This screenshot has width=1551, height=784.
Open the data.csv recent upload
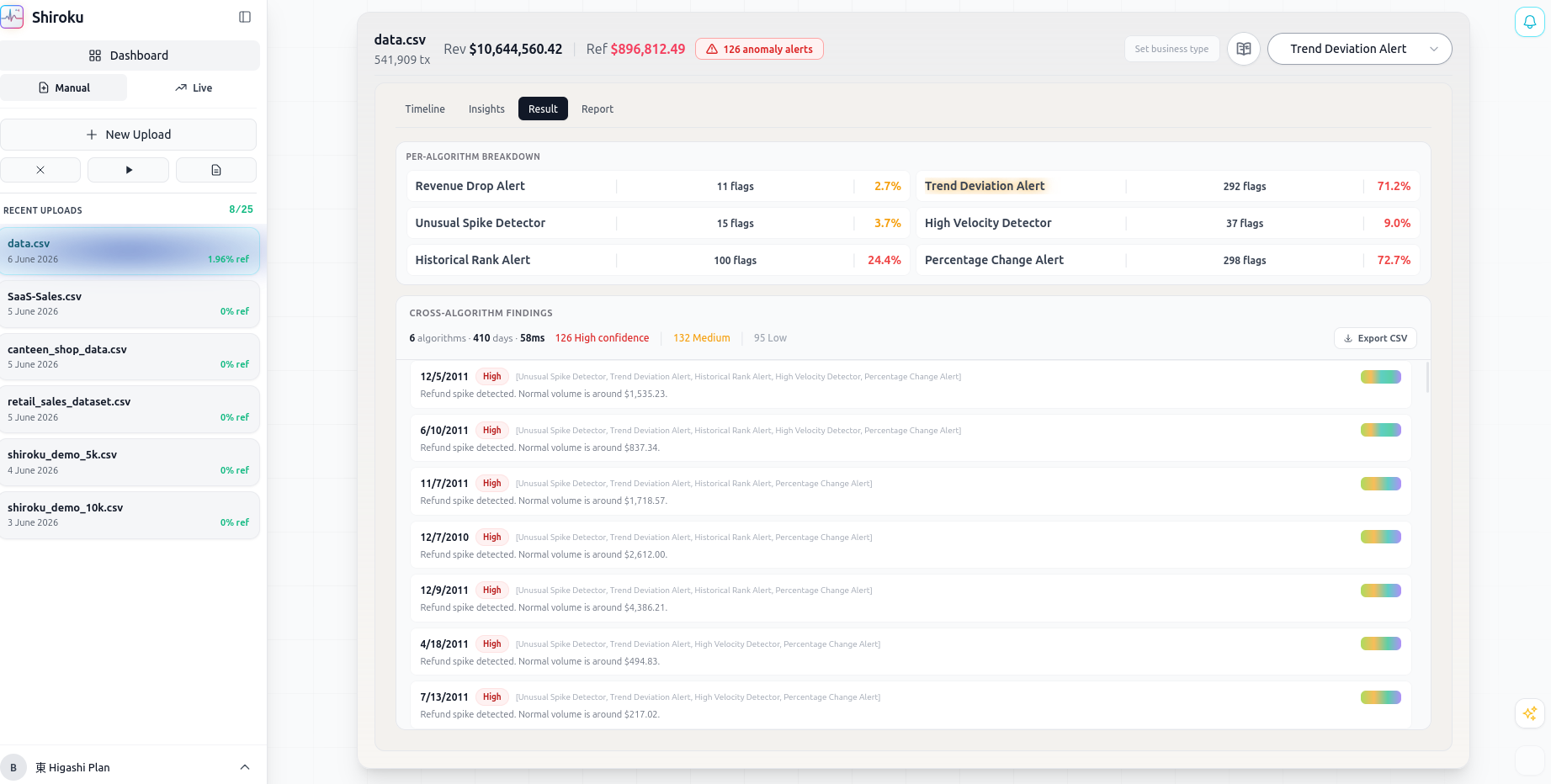pyautogui.click(x=129, y=251)
